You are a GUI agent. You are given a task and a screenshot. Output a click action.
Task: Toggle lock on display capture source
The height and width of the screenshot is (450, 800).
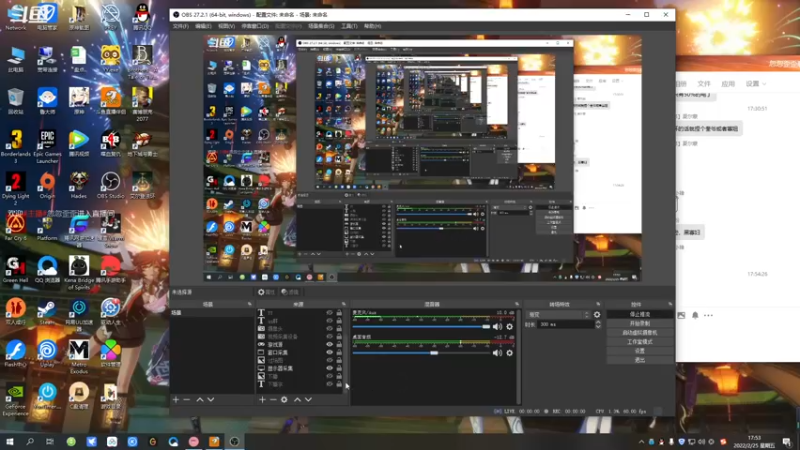(339, 368)
